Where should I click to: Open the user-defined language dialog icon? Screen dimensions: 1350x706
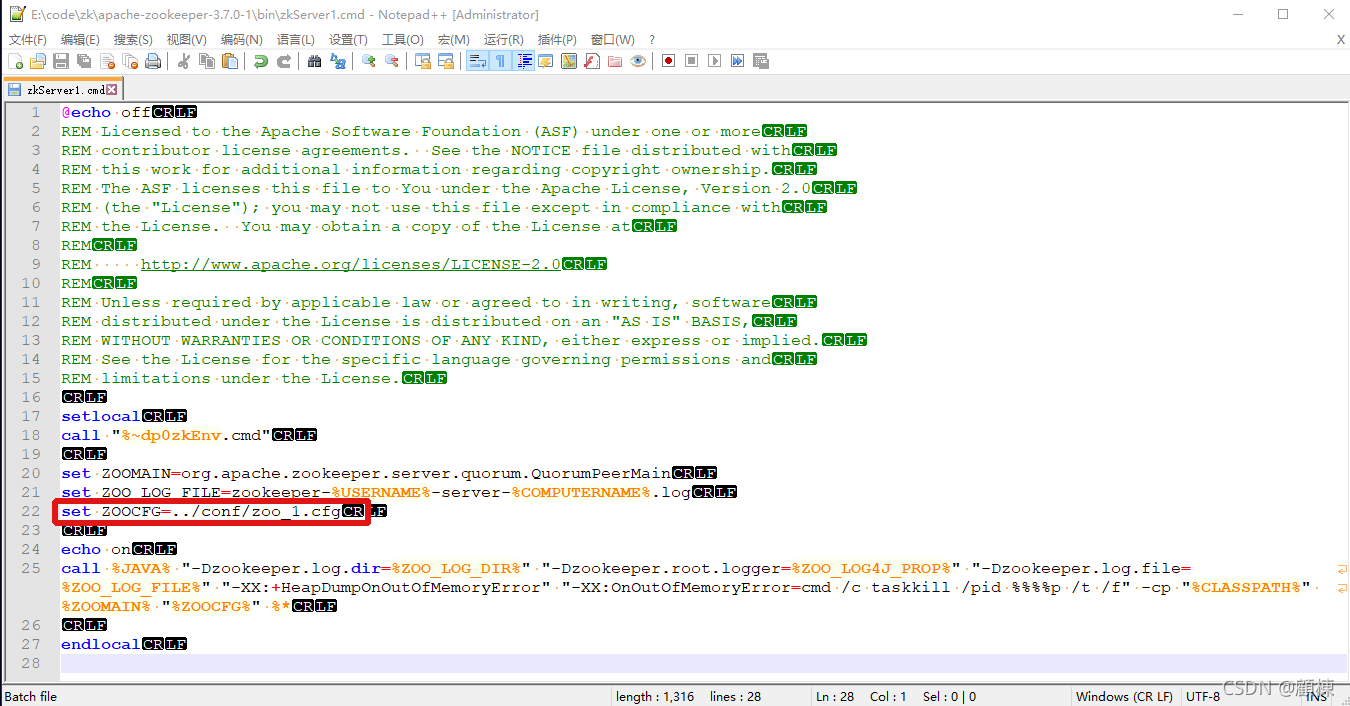pos(546,61)
